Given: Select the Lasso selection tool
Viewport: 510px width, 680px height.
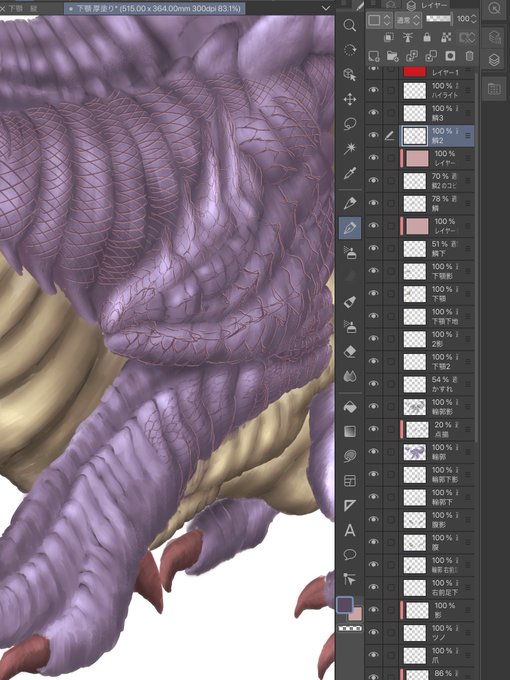Looking at the screenshot, I should tap(350, 124).
